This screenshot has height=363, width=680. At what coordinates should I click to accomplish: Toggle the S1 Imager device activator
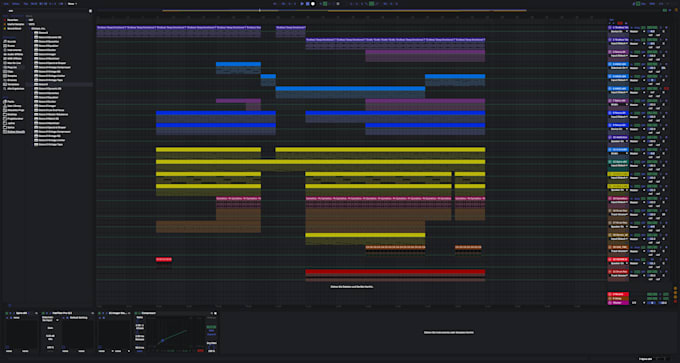[100, 313]
